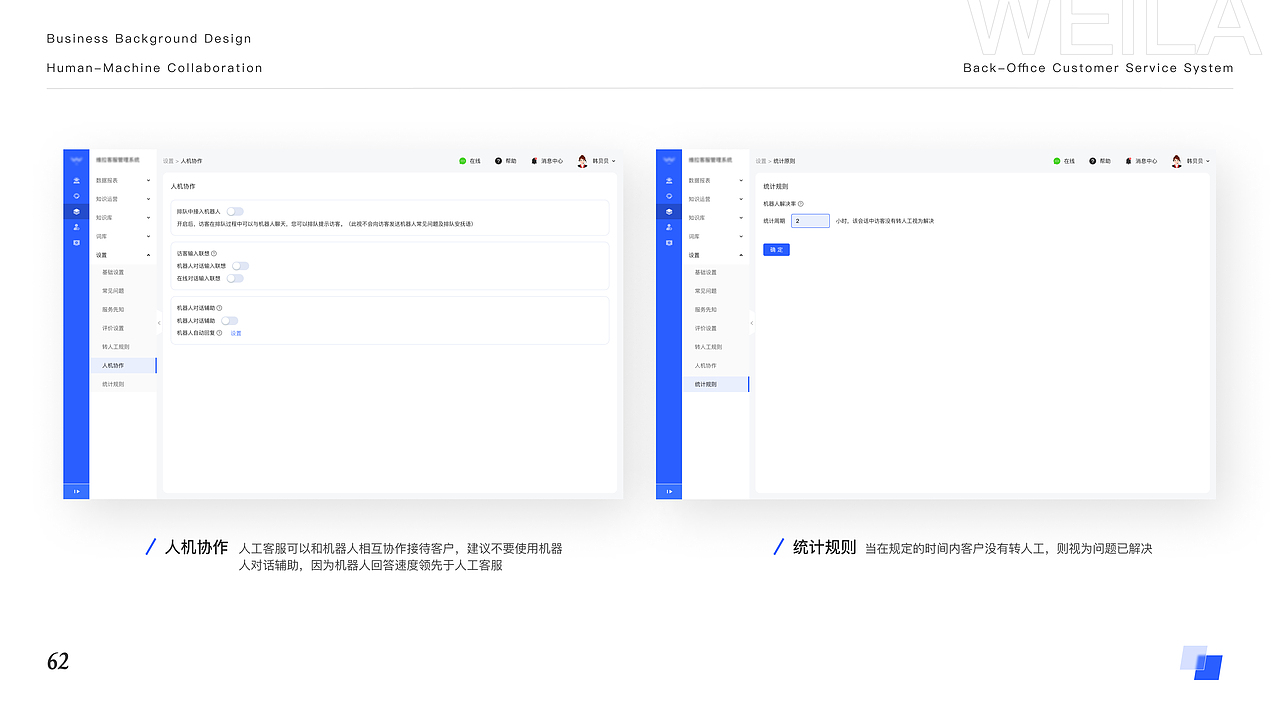Collapse side menu handle in 统计规则 screen
Image resolution: width=1280 pixels, height=720 pixels.
click(751, 322)
